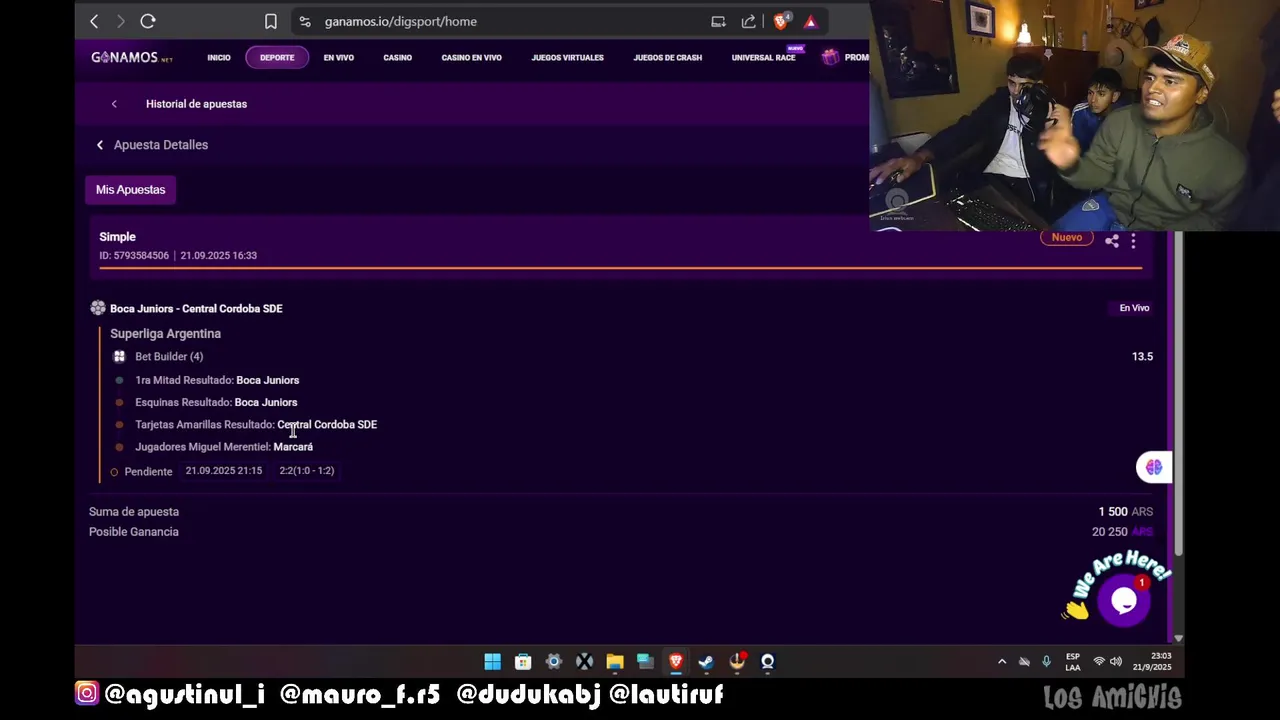The width and height of the screenshot is (1280, 720).
Task: Open volume control in tray
Action: (x=1116, y=661)
